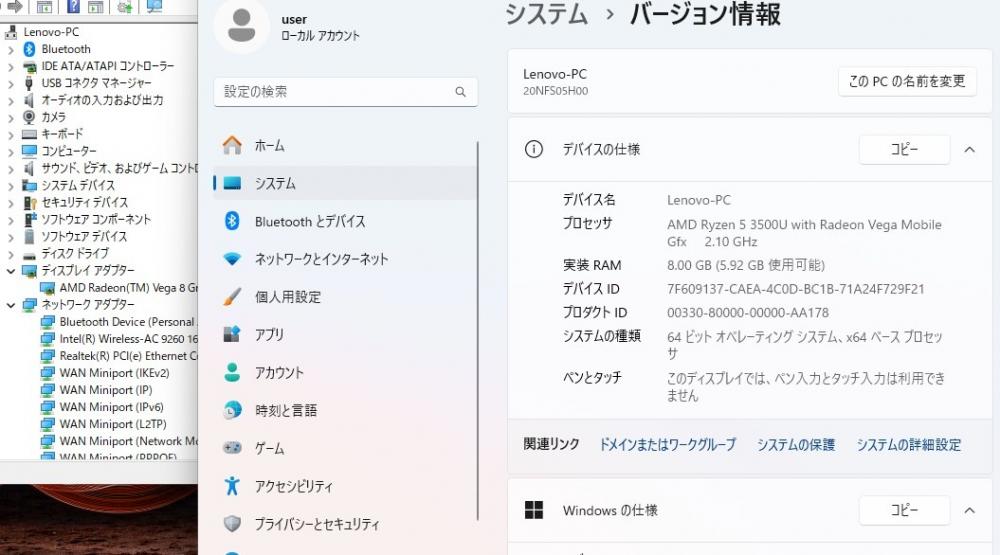Click the security device key icon
This screenshot has height=555, width=1000.
tap(29, 202)
